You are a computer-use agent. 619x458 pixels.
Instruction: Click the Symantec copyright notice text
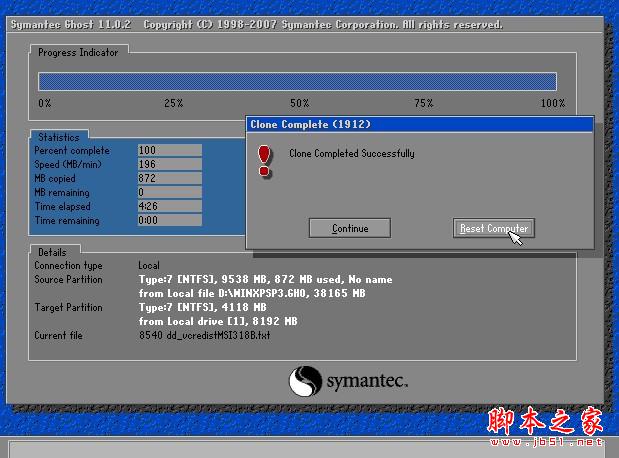click(323, 24)
